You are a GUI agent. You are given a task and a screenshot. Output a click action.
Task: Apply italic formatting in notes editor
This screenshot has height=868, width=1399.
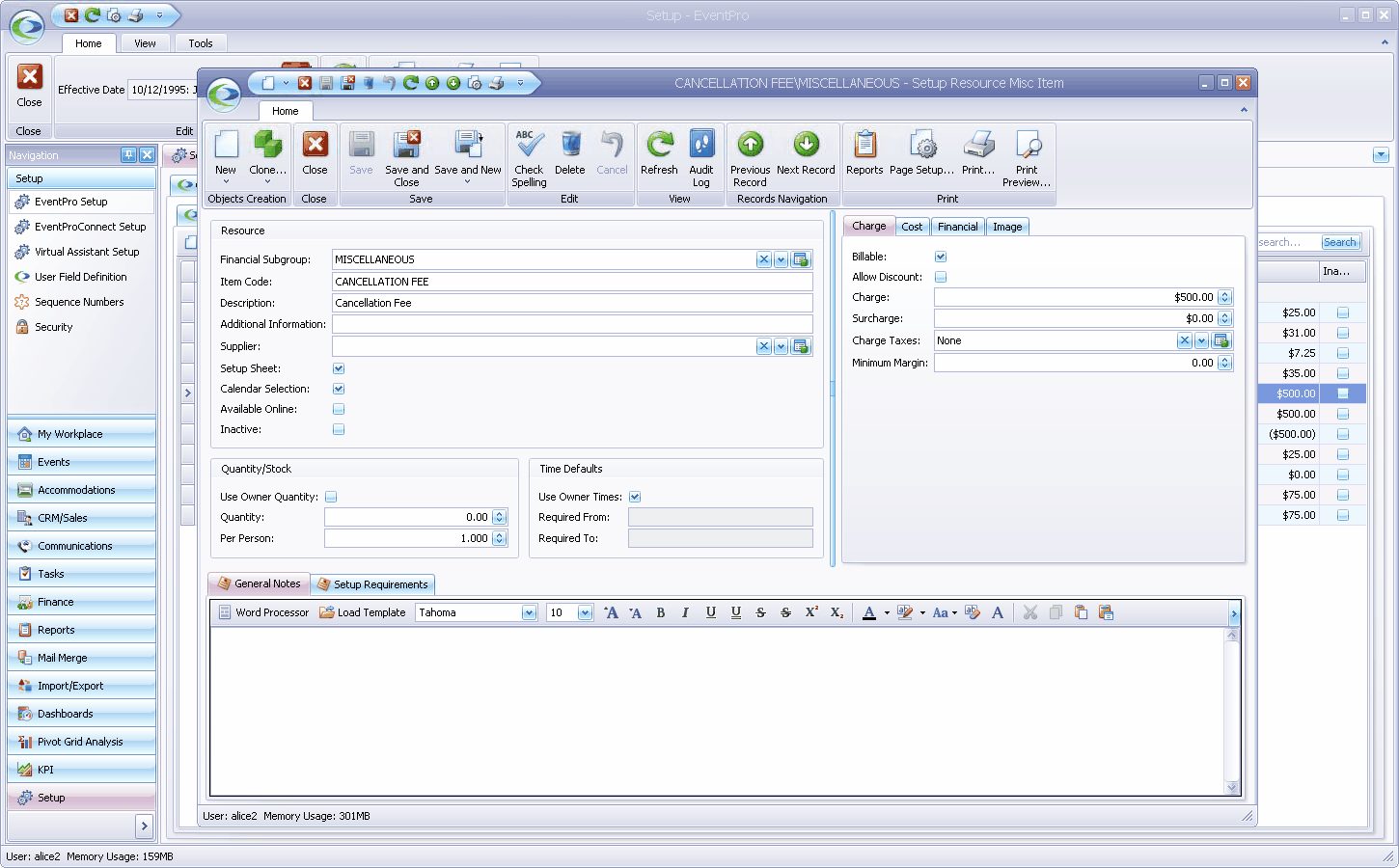(685, 612)
